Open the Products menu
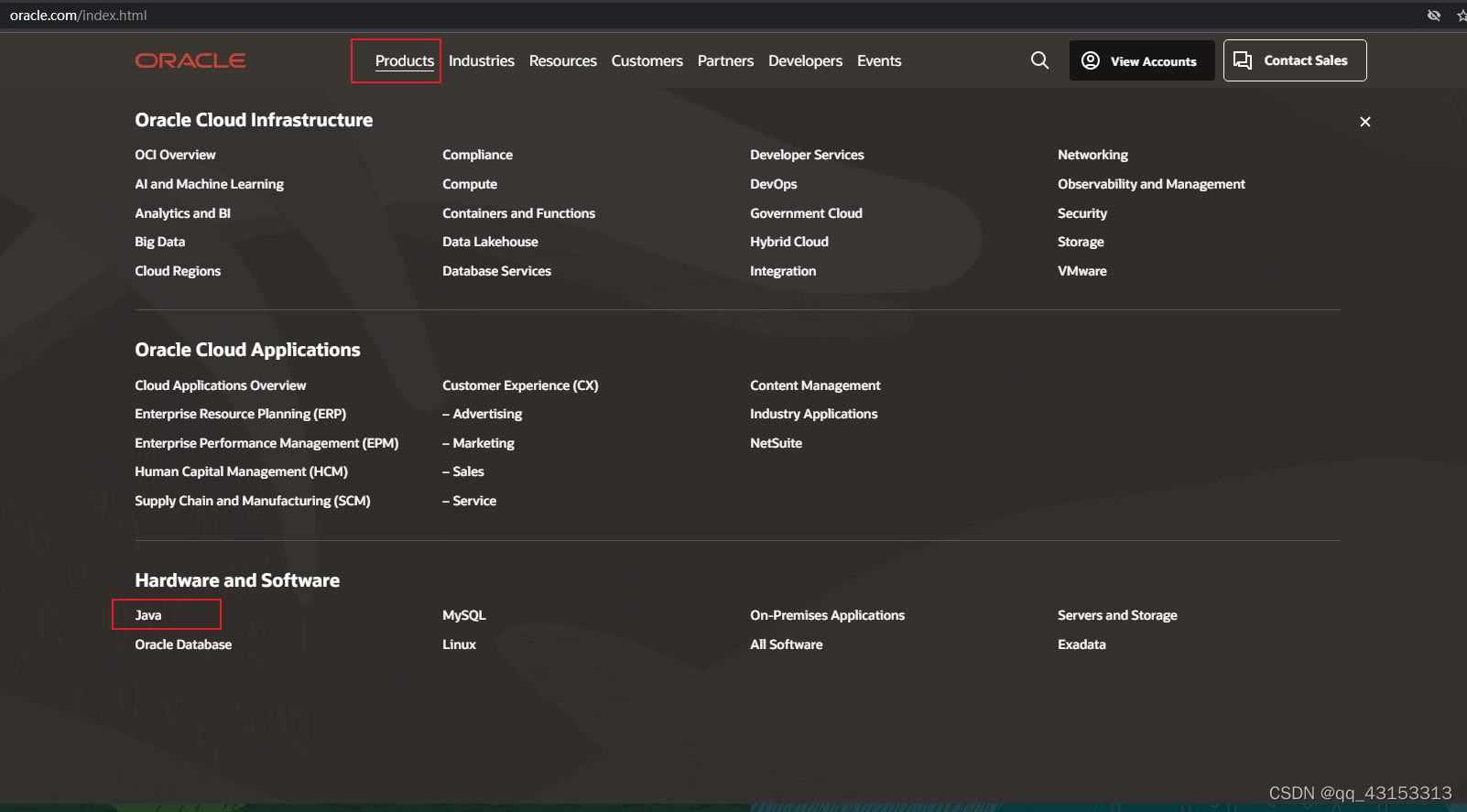The image size is (1467, 812). coord(405,60)
